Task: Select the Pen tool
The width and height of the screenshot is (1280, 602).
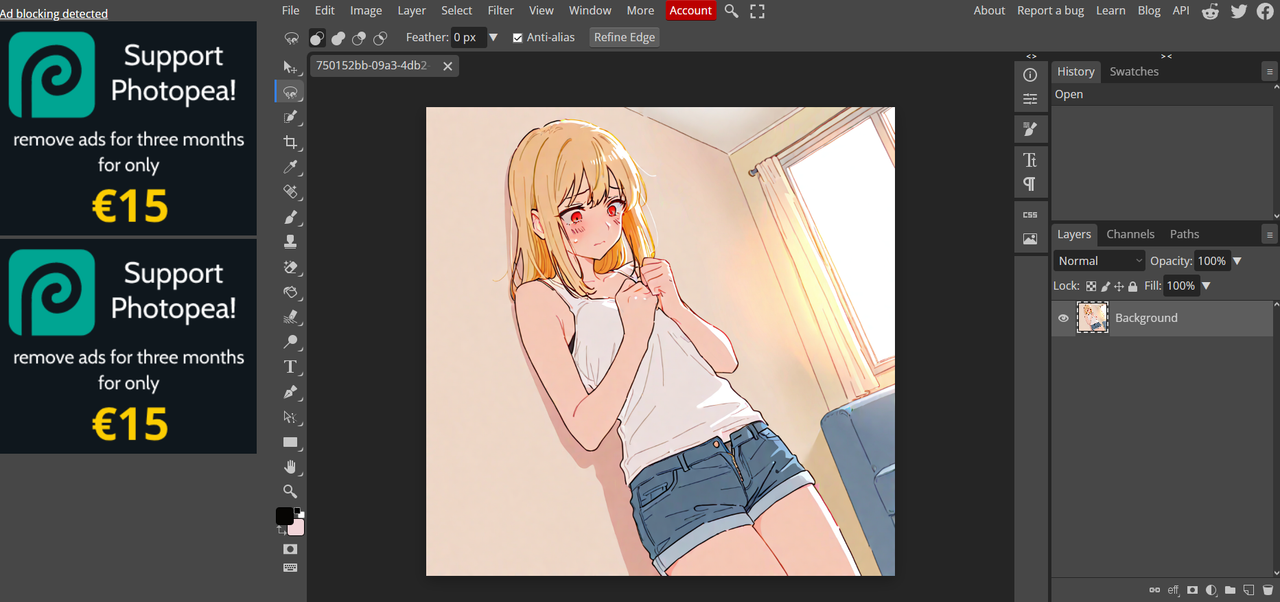Action: (290, 392)
